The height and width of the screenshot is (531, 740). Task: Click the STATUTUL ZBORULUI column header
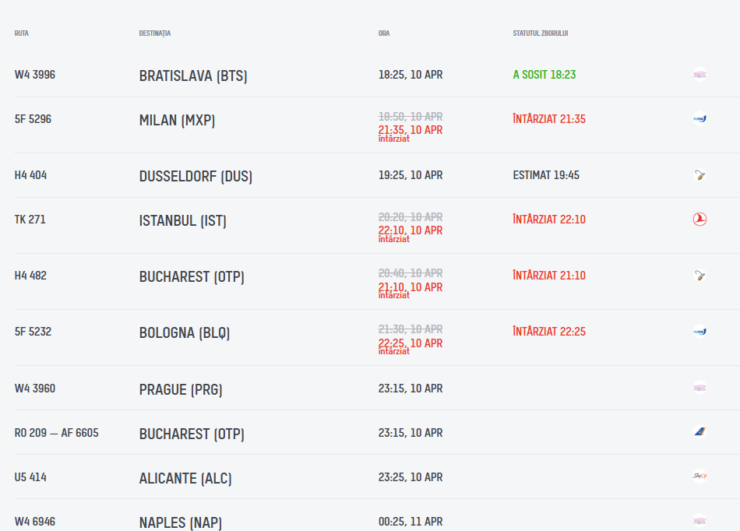click(540, 33)
